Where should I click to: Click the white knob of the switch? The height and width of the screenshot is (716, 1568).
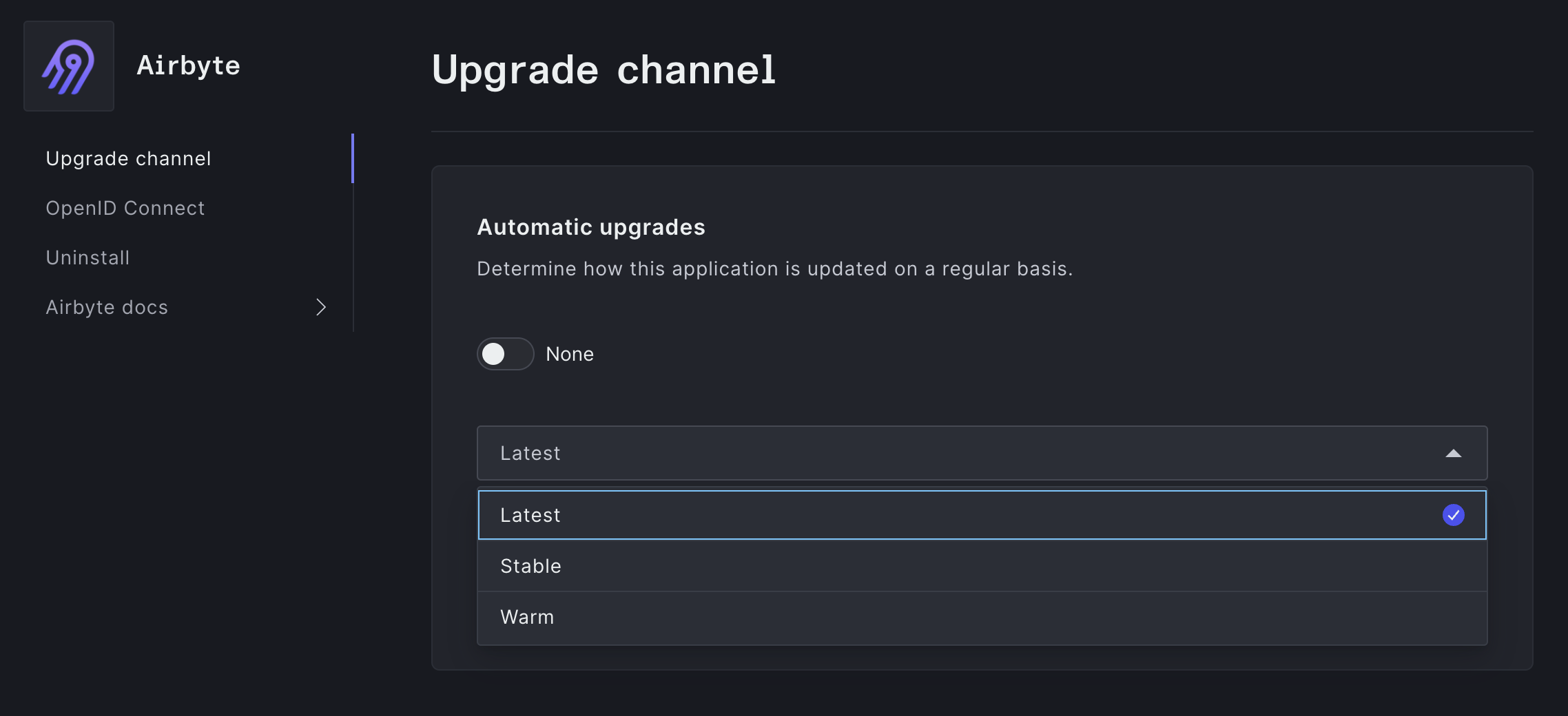tap(493, 354)
